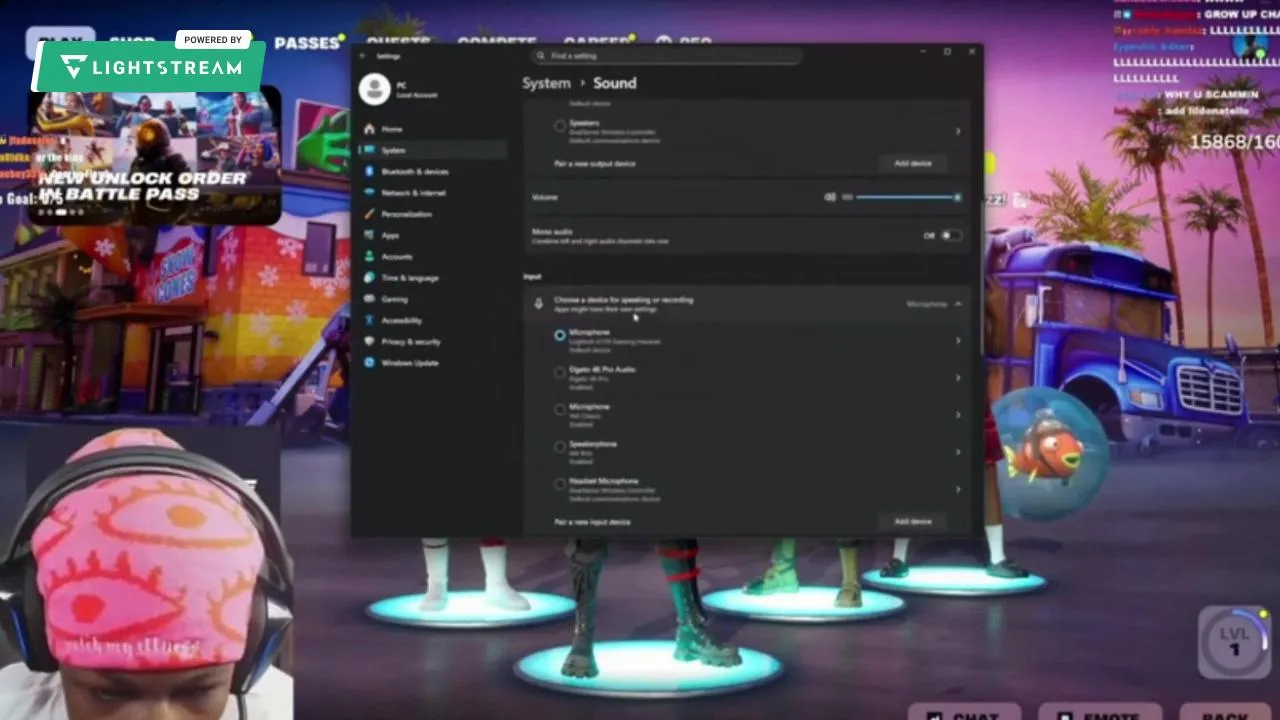Select the unselected Microphone radio button
This screenshot has width=1280, height=720.
560,410
